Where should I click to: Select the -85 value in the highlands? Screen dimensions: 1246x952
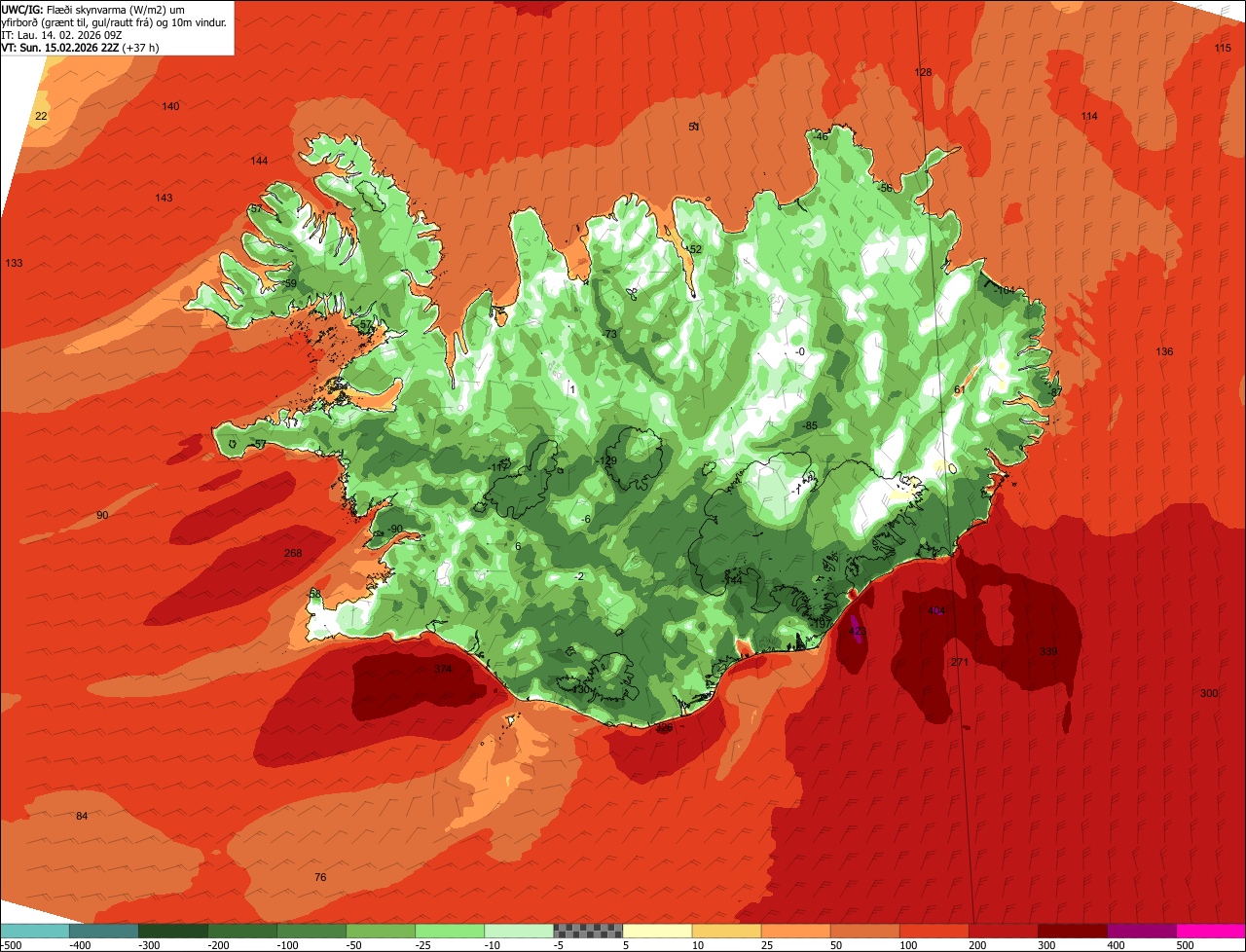point(809,426)
